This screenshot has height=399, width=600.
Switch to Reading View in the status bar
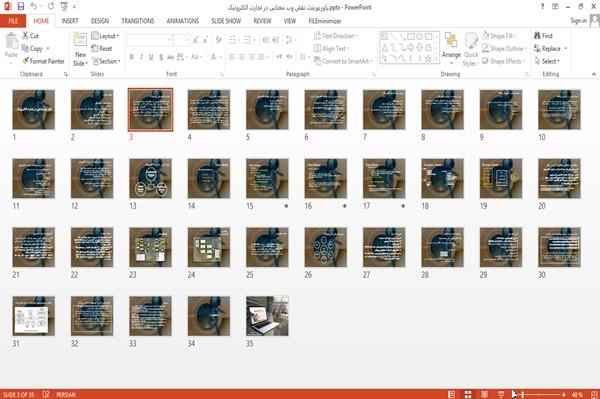tap(484, 394)
